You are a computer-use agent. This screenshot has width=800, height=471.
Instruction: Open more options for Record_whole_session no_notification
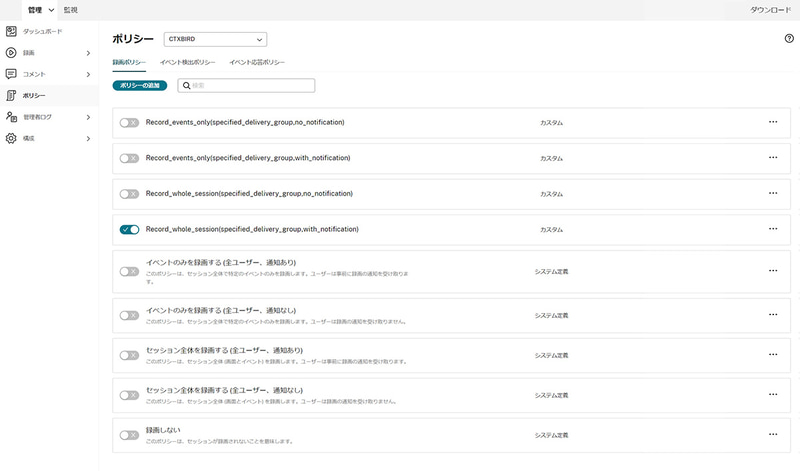(x=773, y=193)
